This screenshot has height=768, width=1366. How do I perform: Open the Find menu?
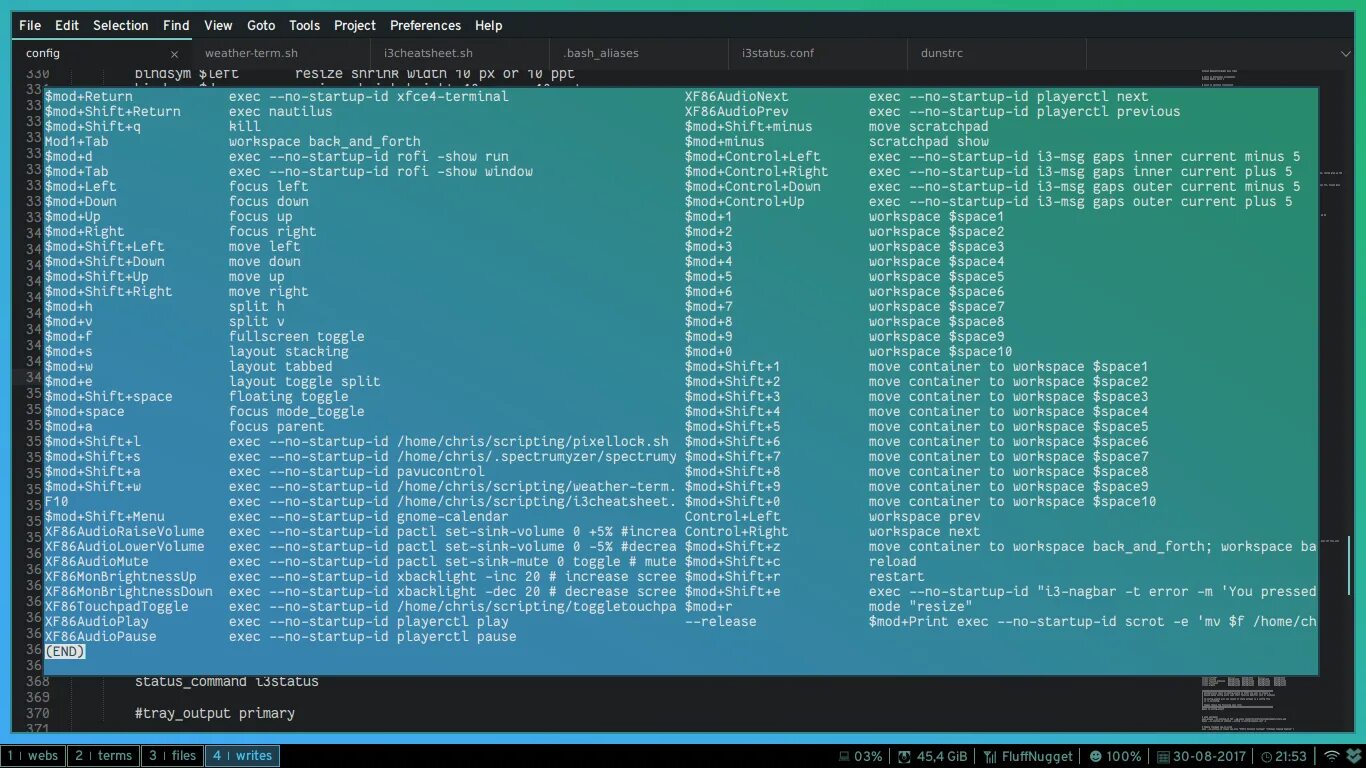coord(176,25)
